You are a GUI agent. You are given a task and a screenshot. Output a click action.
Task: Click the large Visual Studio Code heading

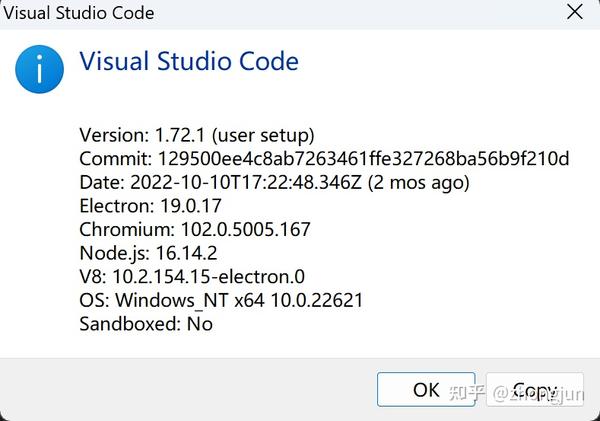coord(189,61)
